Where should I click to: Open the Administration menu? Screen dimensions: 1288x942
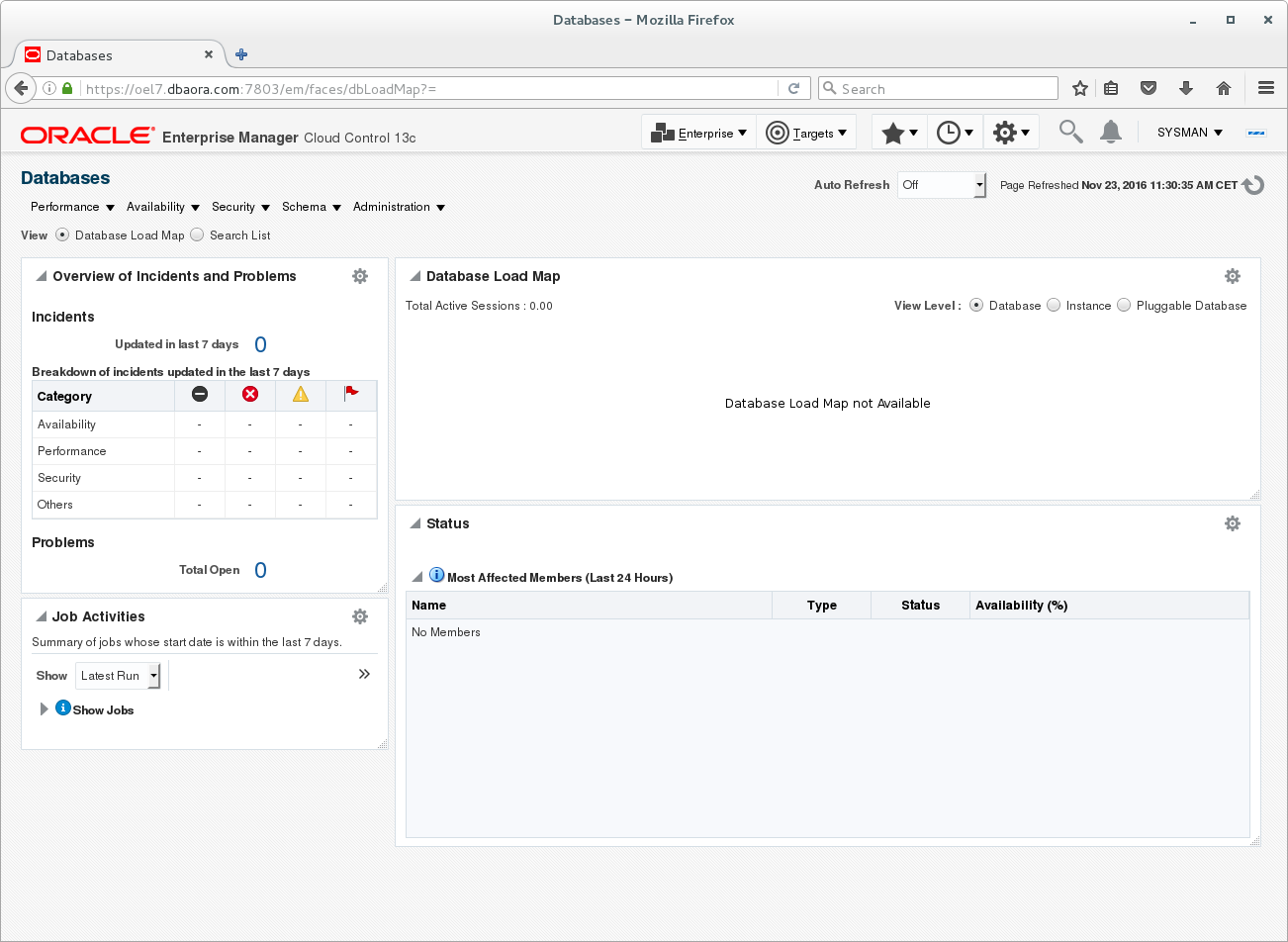coord(399,207)
